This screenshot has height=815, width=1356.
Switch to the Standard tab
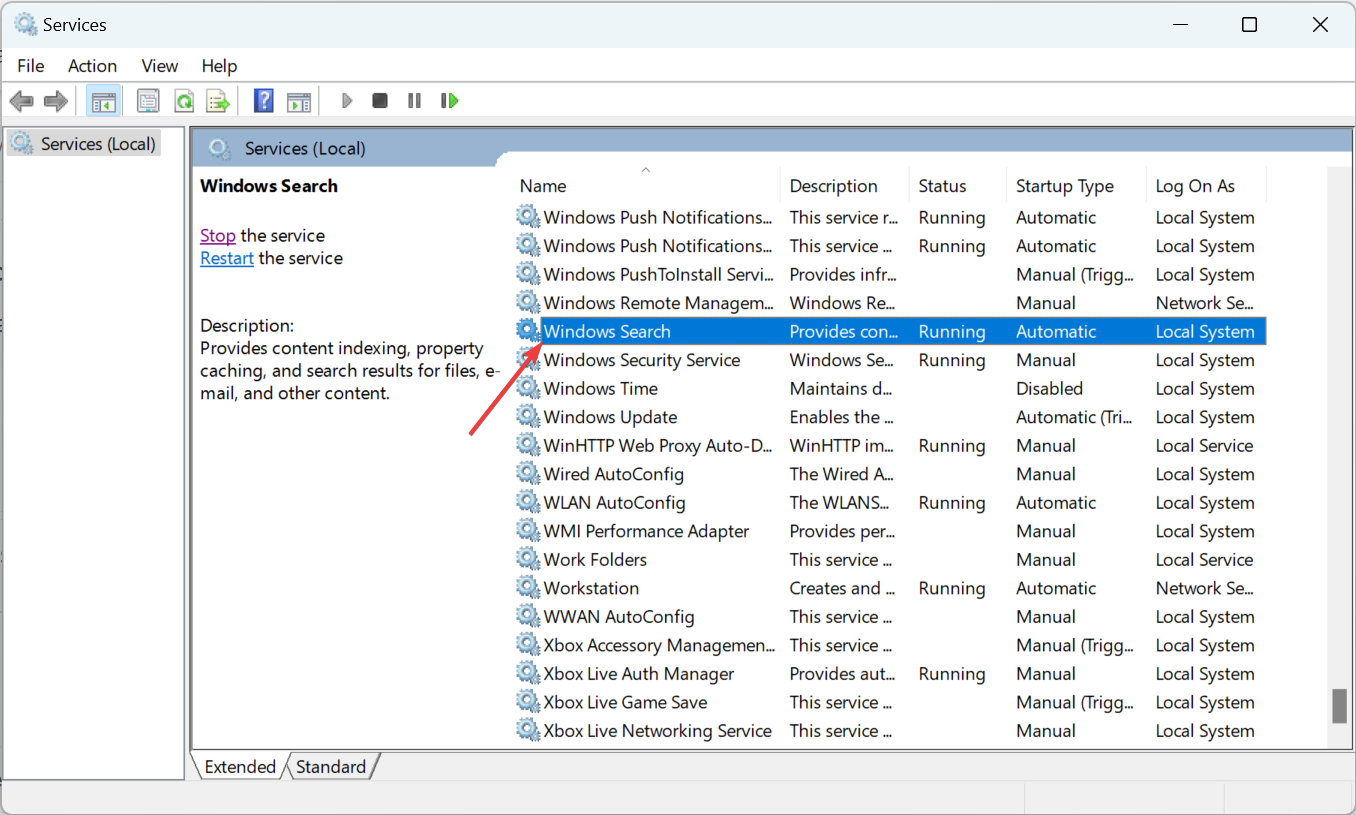click(331, 766)
